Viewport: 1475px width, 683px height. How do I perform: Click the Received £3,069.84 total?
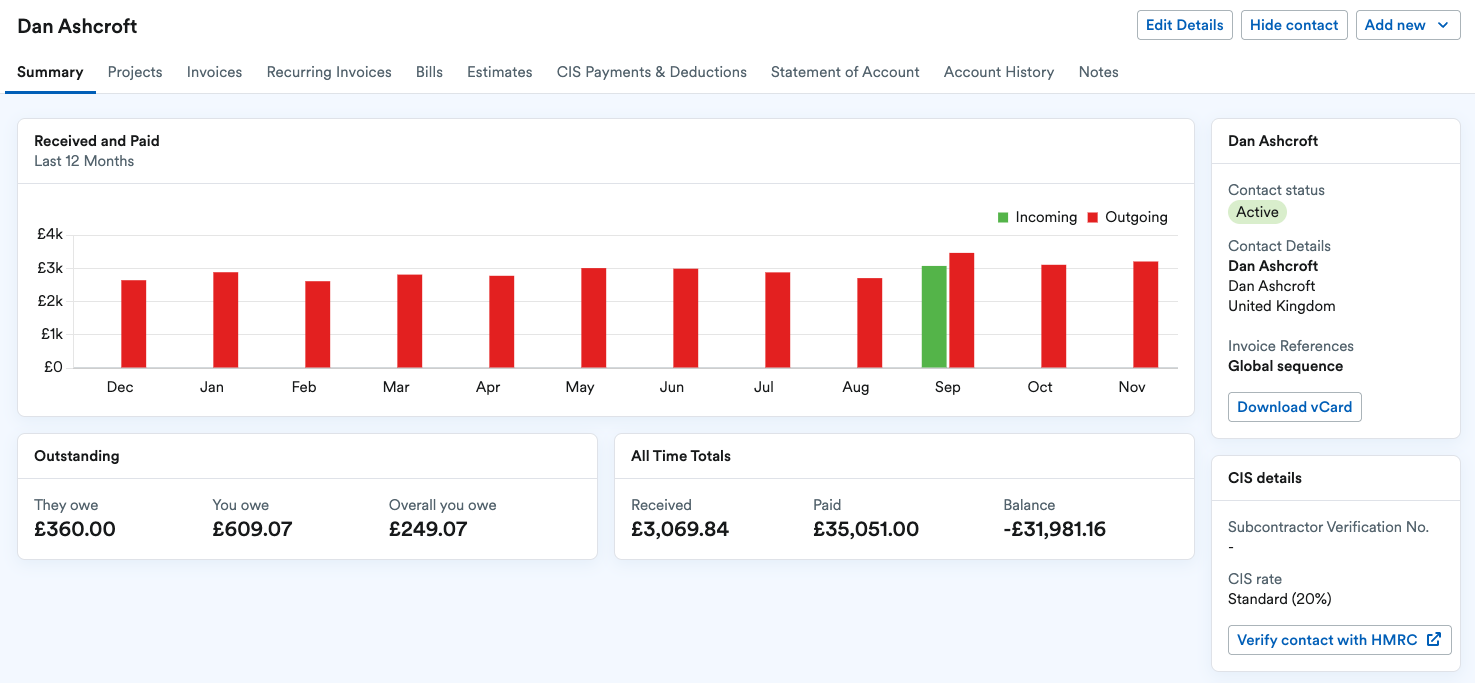coord(680,529)
